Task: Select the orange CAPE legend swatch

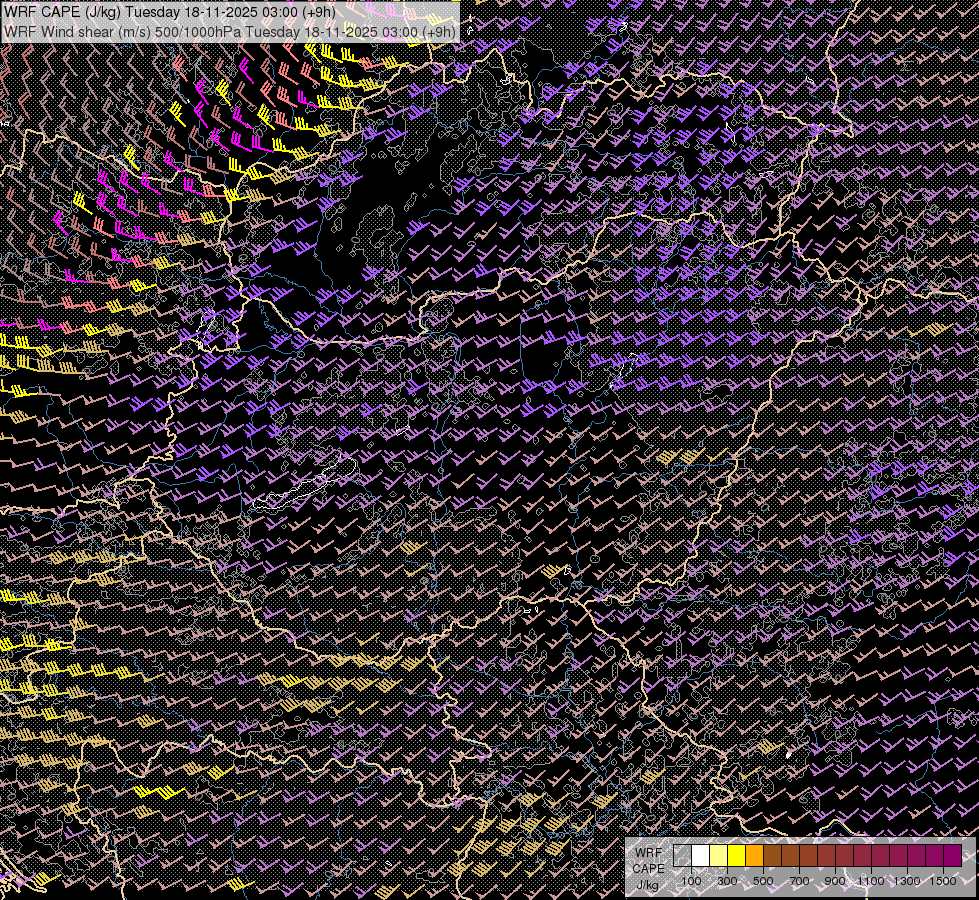Action: pos(754,855)
